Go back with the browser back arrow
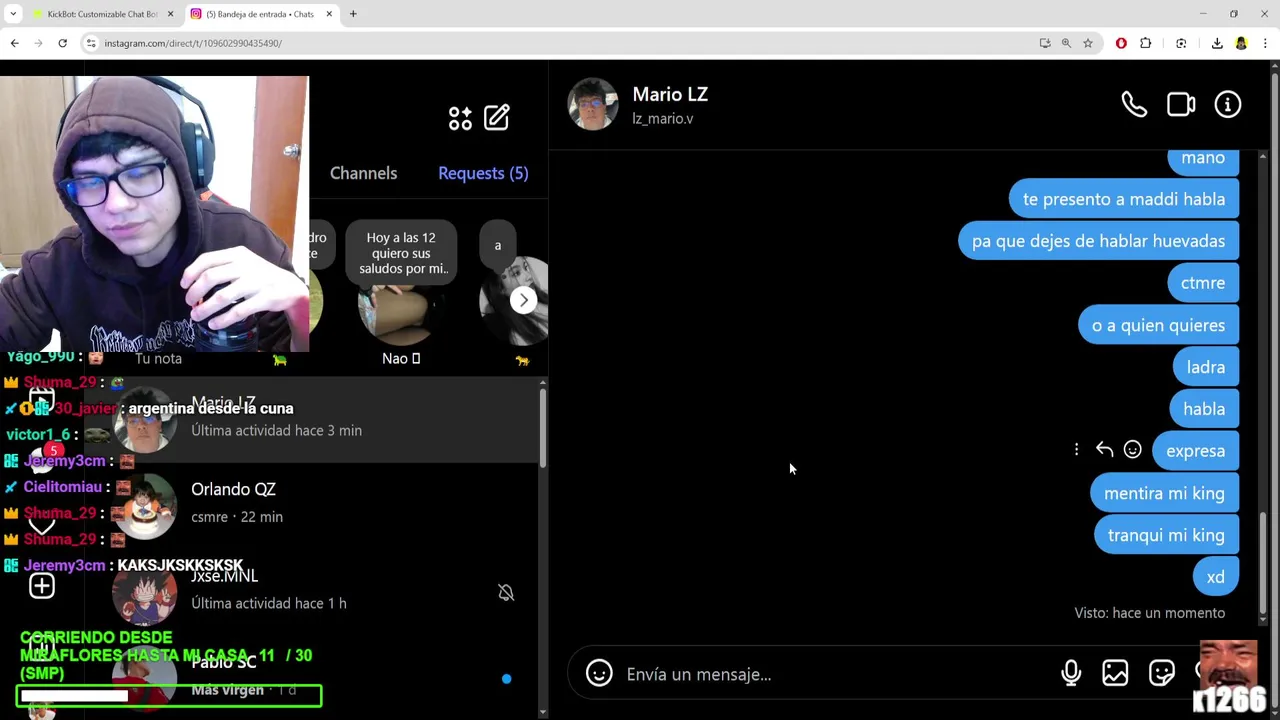The image size is (1280, 720). [14, 43]
